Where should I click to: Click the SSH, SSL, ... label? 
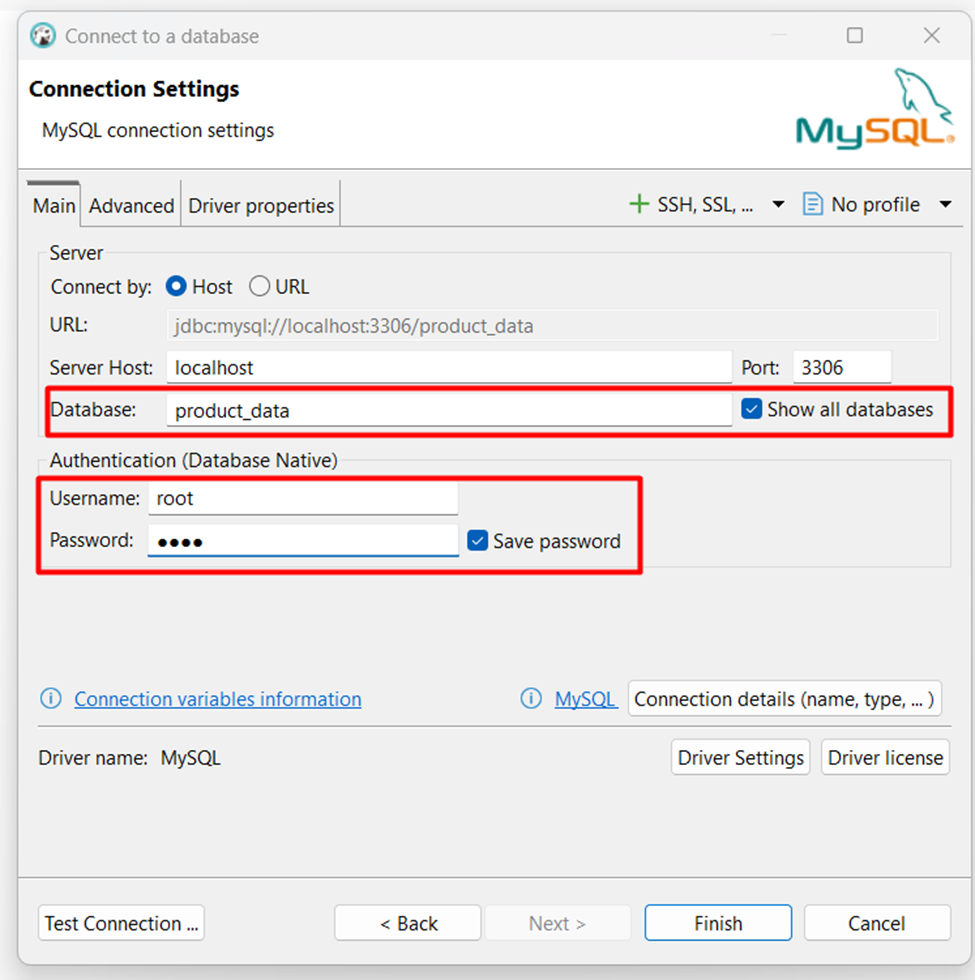tap(705, 204)
